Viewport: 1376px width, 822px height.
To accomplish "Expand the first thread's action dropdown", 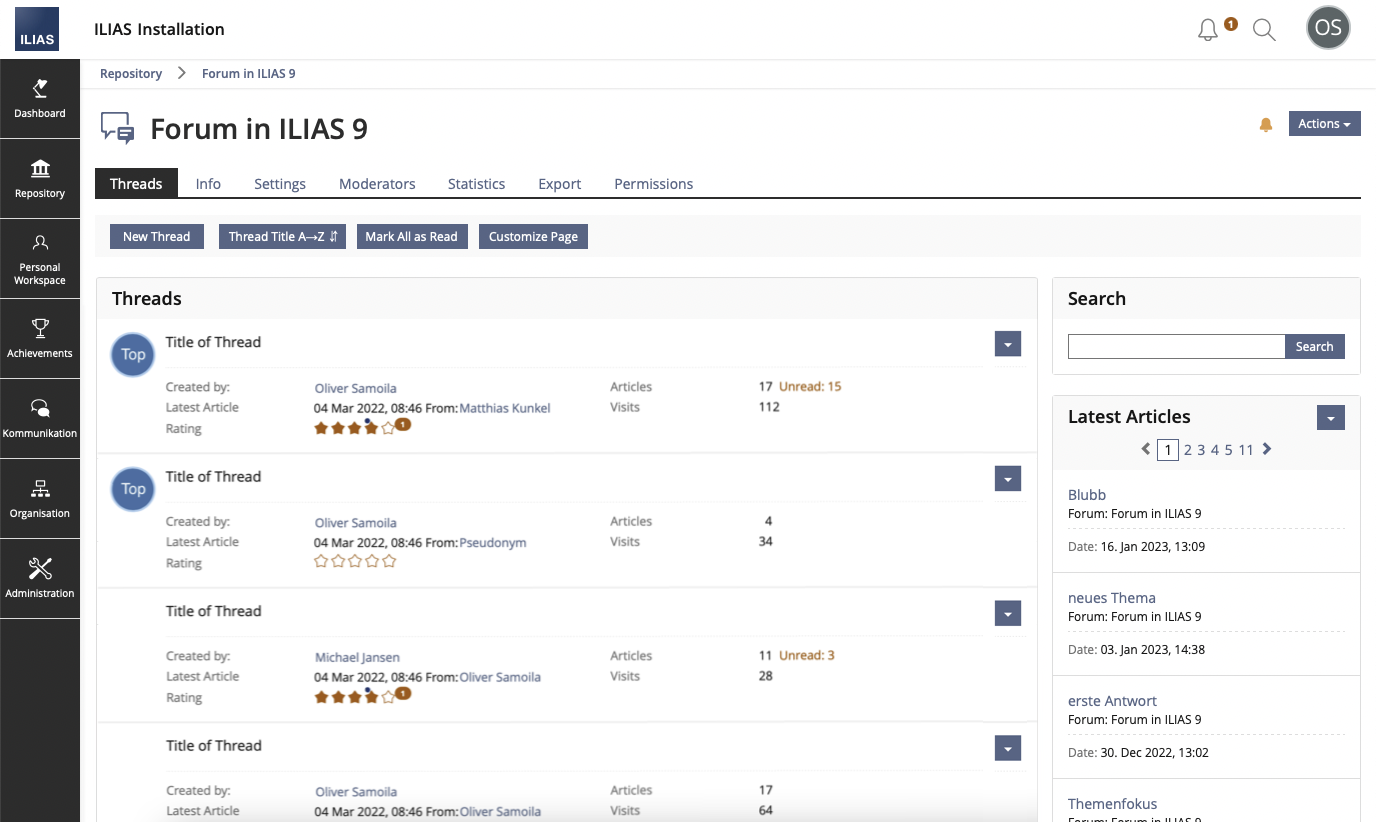I will coord(1008,344).
